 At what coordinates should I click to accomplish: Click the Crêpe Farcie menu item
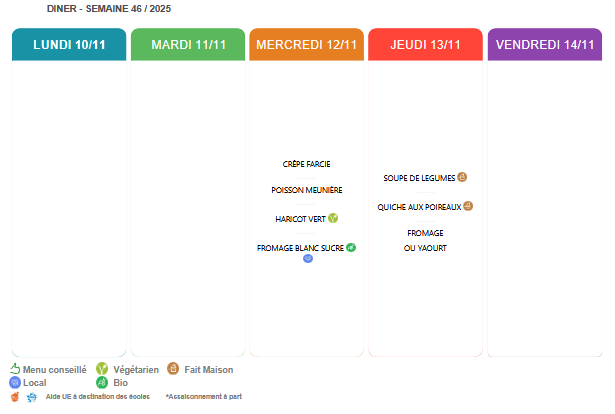point(307,164)
